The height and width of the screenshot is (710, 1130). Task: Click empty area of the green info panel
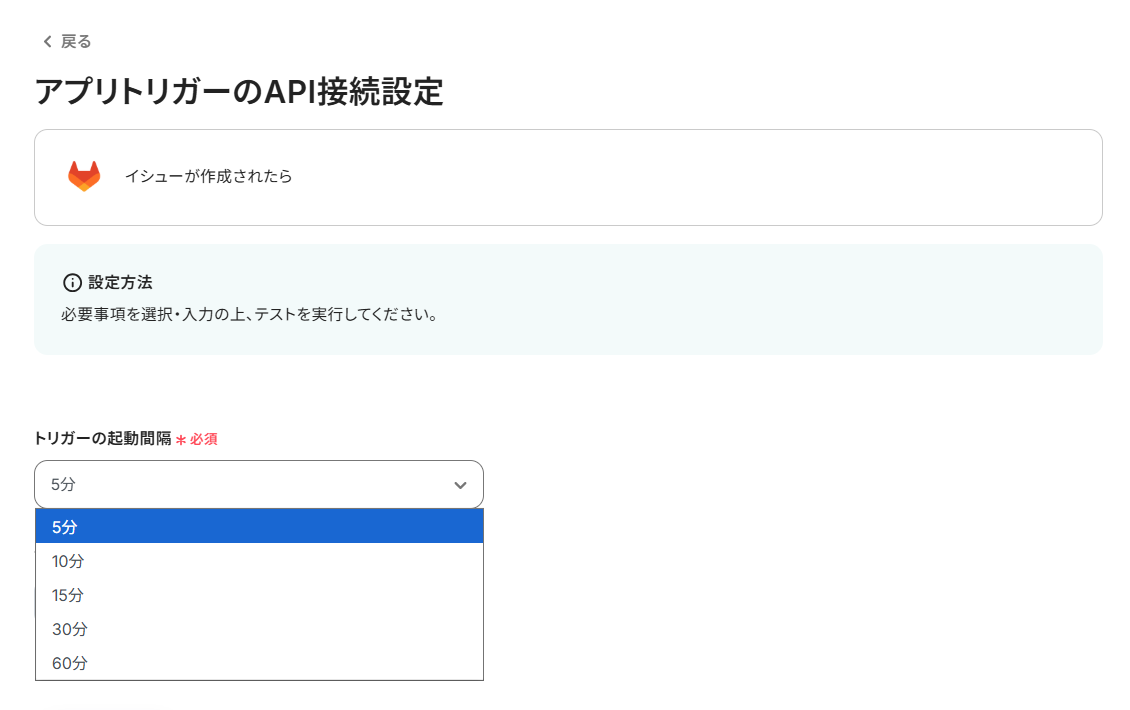(x=750, y=300)
